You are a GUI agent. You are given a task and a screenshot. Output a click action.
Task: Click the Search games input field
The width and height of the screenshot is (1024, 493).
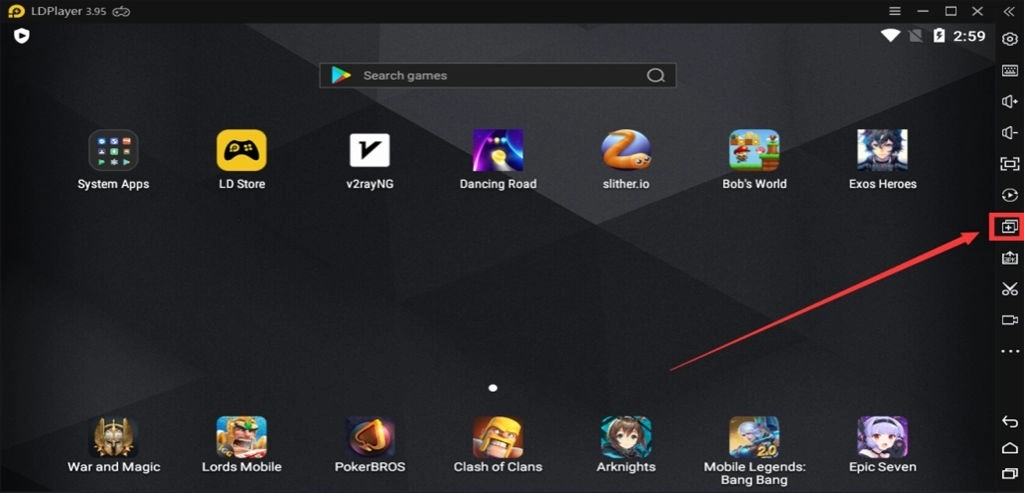pos(498,76)
